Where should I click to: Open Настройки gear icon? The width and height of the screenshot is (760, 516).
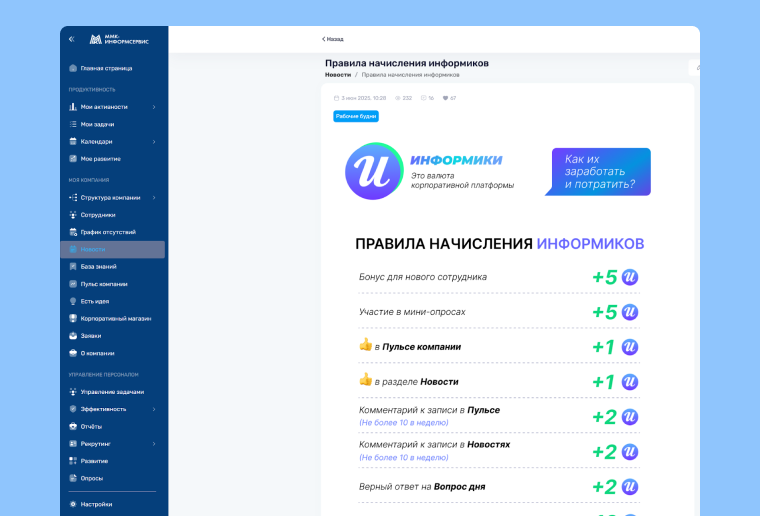click(x=73, y=504)
